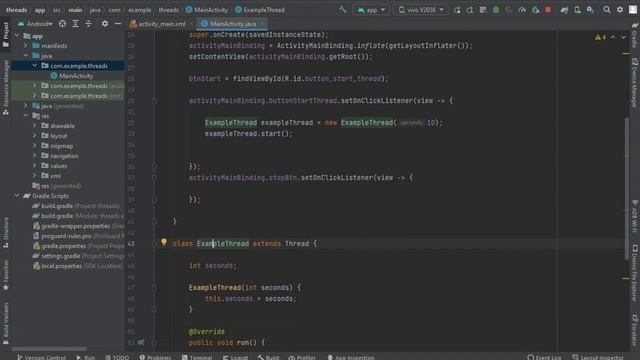This screenshot has height=360, width=640.
Task: Open the TODO tool window
Action: (x=117, y=357)
